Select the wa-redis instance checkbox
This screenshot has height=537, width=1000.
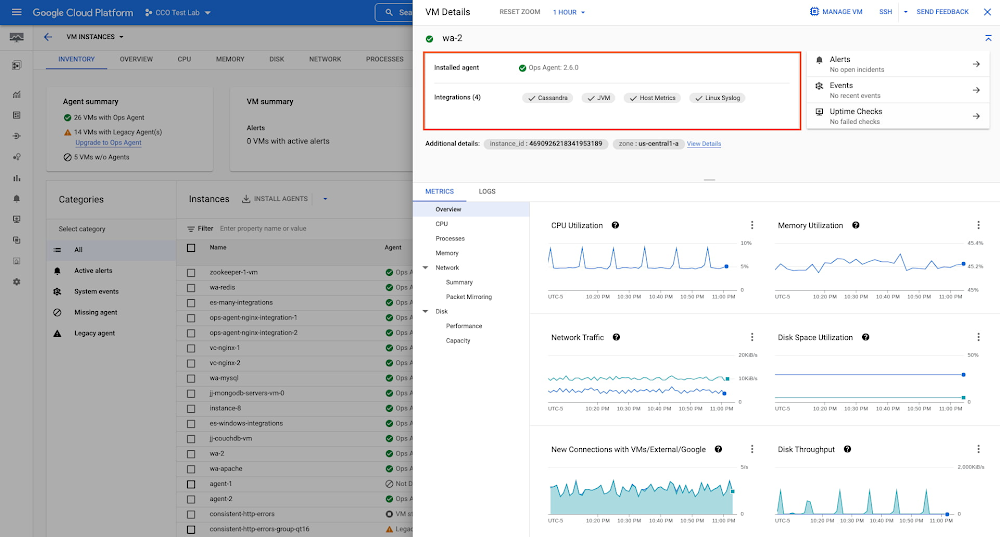192,287
